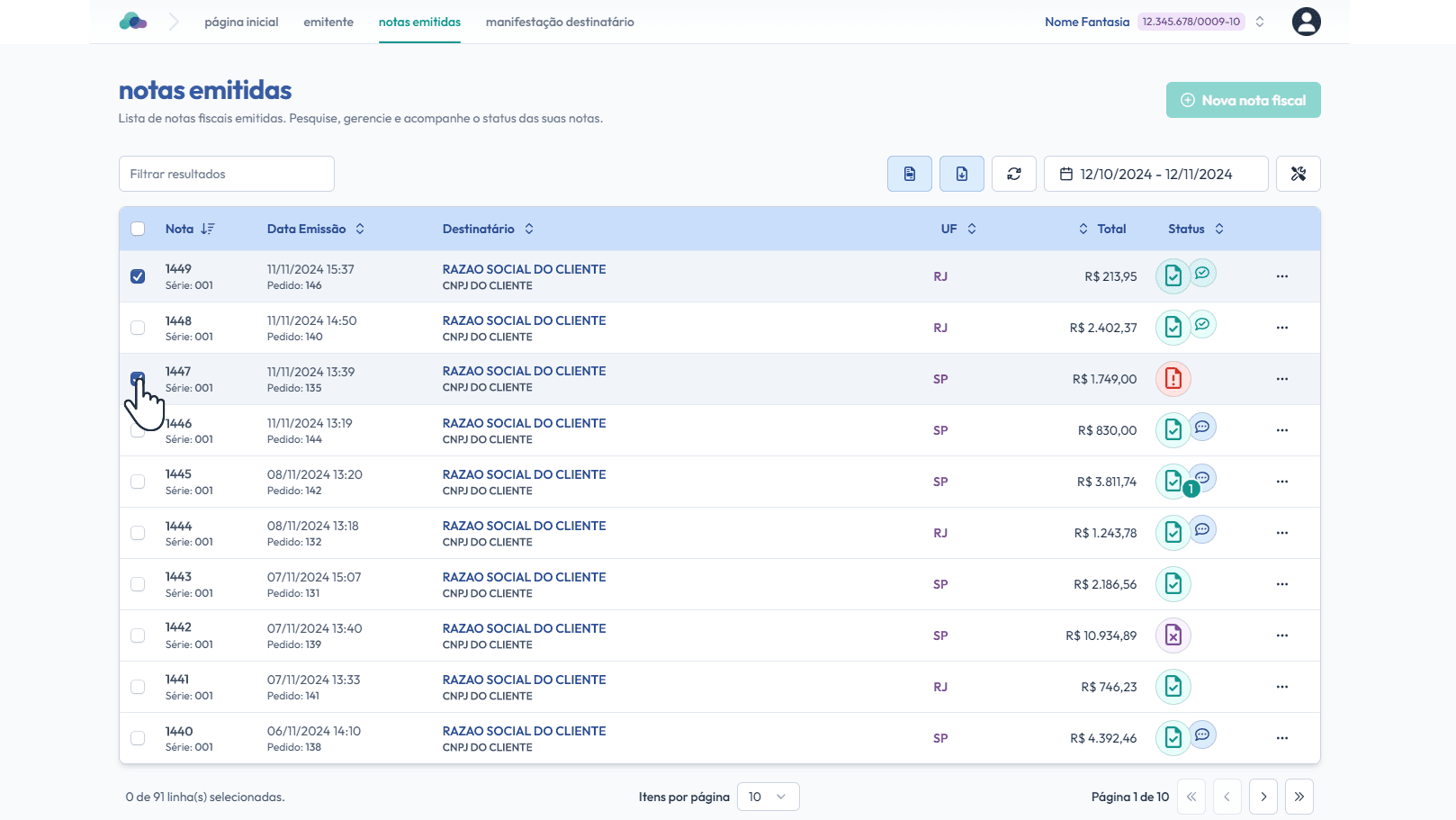This screenshot has height=820, width=1456.
Task: Open the filter tools settings icon
Action: pyautogui.click(x=1298, y=174)
